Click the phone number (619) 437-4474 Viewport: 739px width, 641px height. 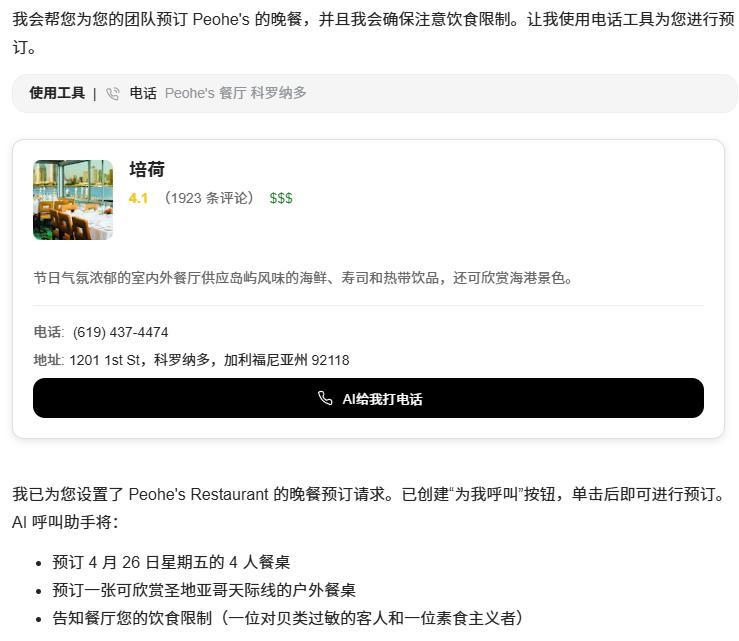click(x=121, y=332)
